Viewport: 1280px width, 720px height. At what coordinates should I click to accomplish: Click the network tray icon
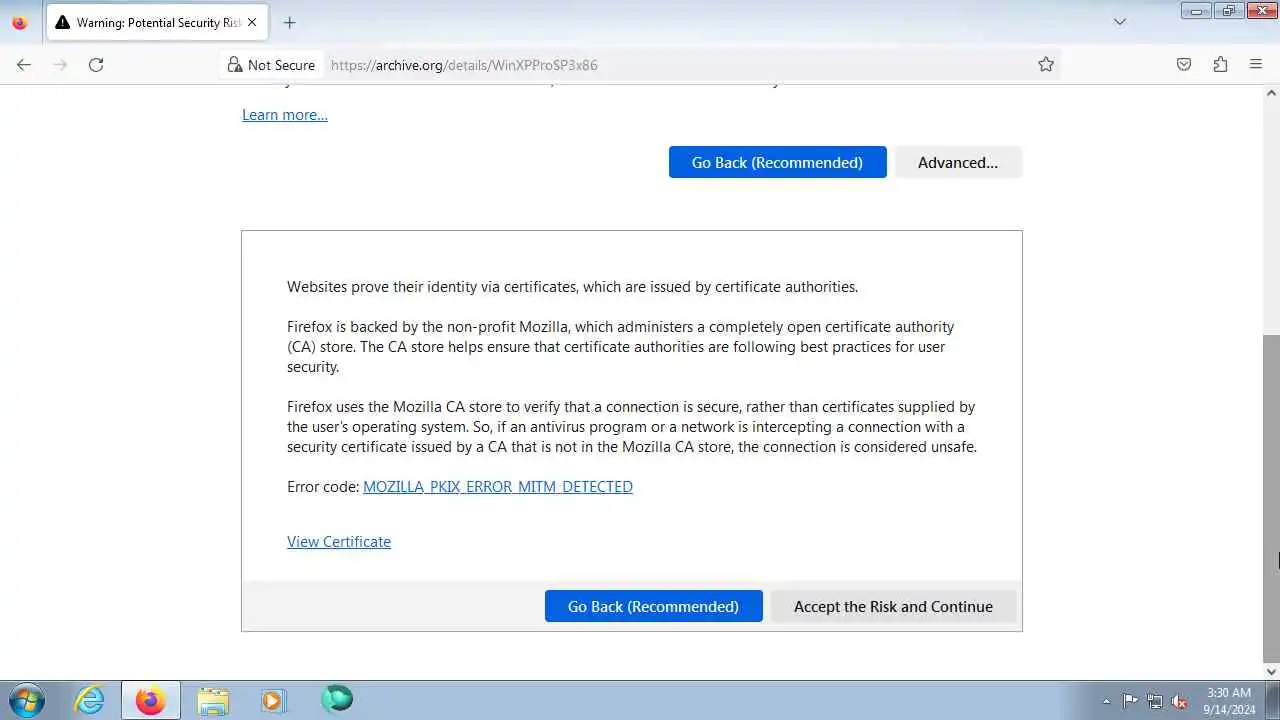(1155, 701)
